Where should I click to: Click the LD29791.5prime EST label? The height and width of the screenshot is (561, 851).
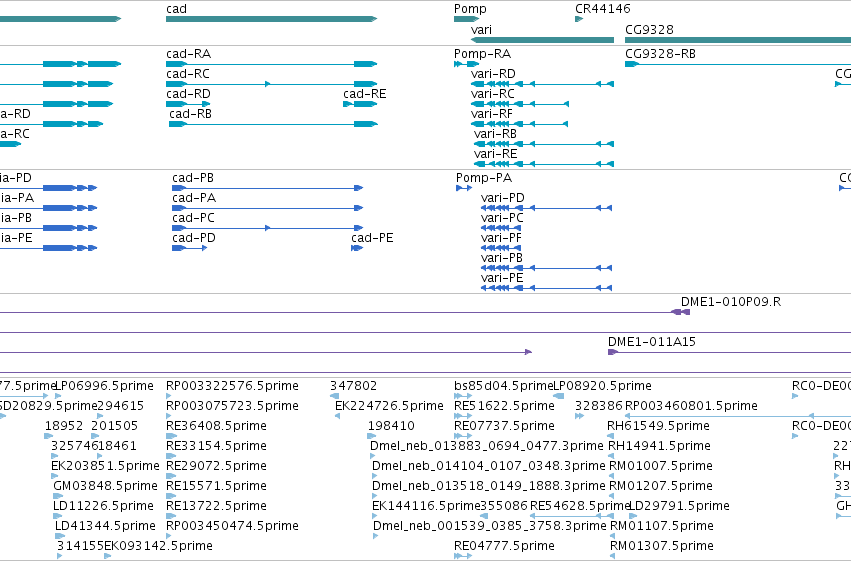[678, 507]
